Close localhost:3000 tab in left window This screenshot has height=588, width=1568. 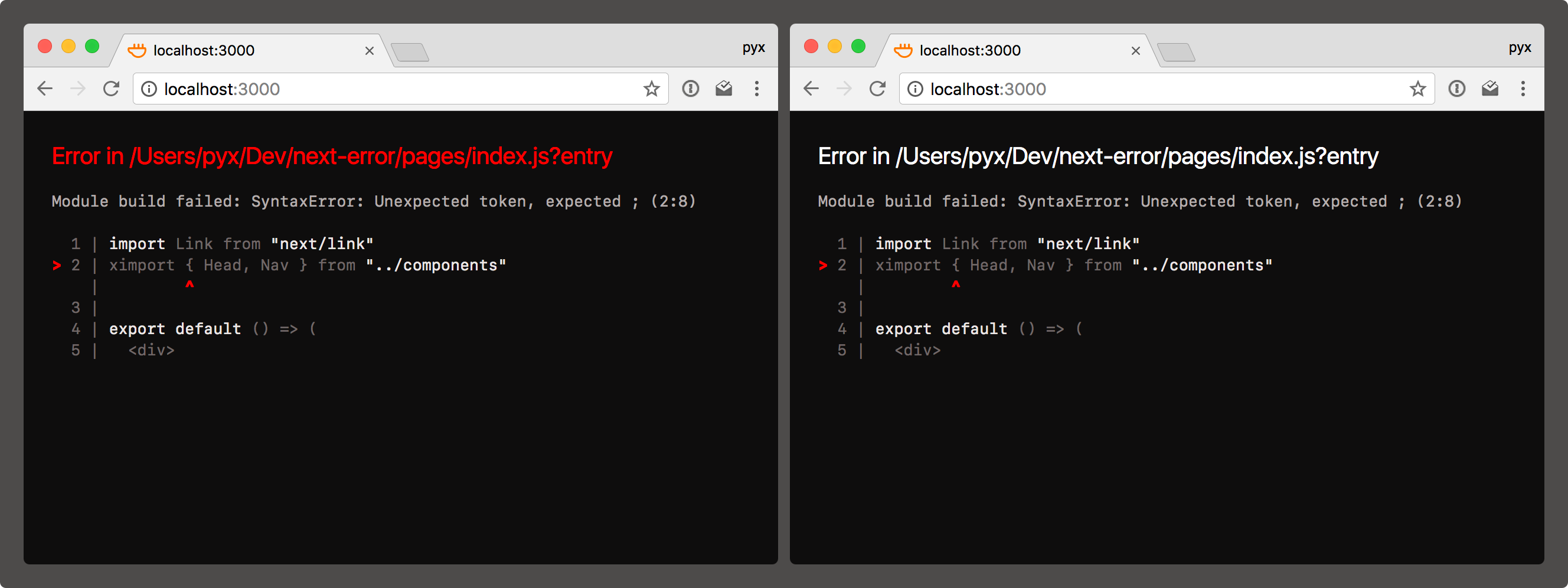[x=370, y=51]
